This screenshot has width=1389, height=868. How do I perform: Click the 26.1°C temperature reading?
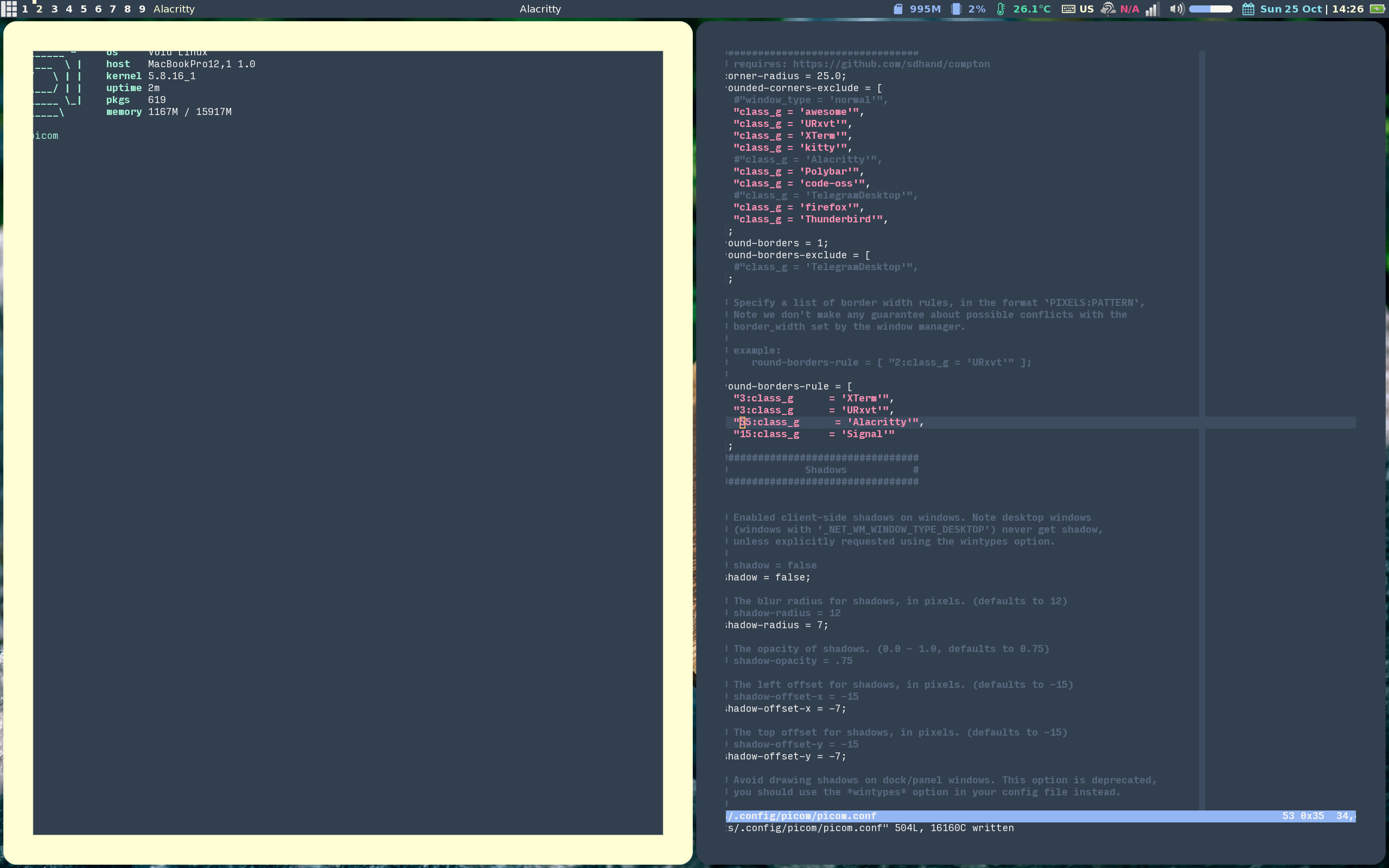tap(1031, 9)
